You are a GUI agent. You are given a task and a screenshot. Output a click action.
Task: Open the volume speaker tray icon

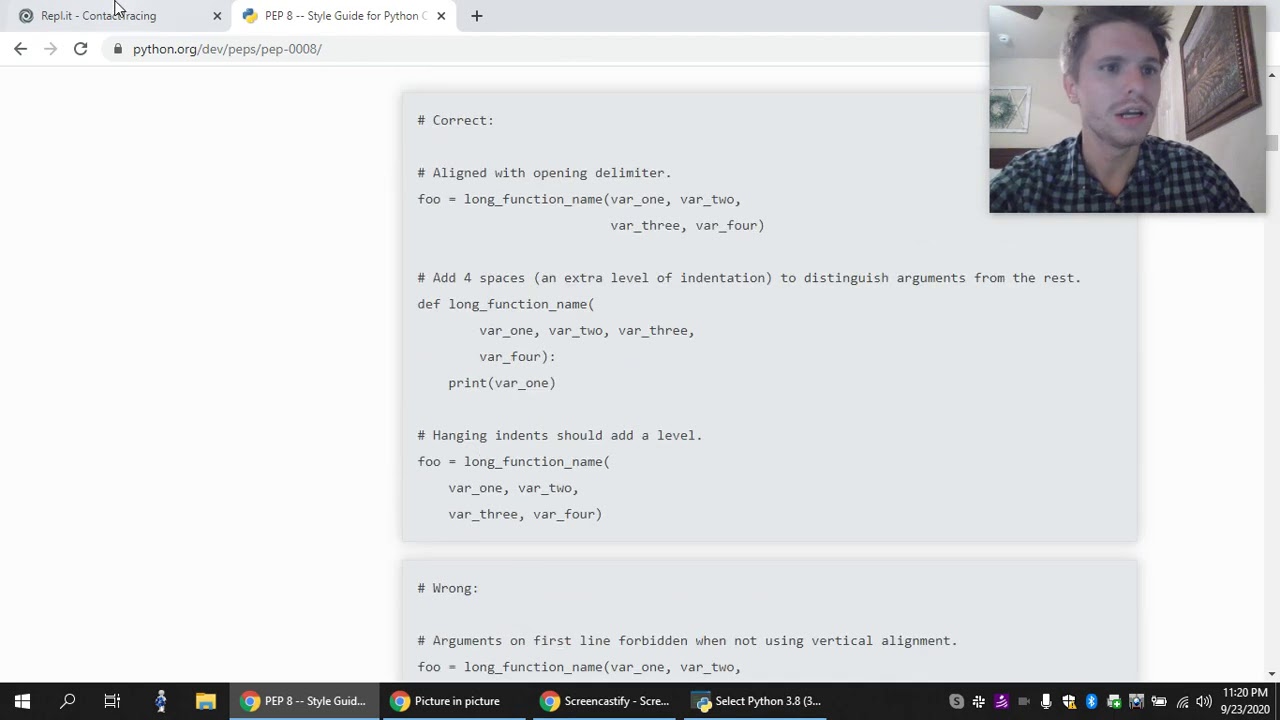click(x=1204, y=701)
